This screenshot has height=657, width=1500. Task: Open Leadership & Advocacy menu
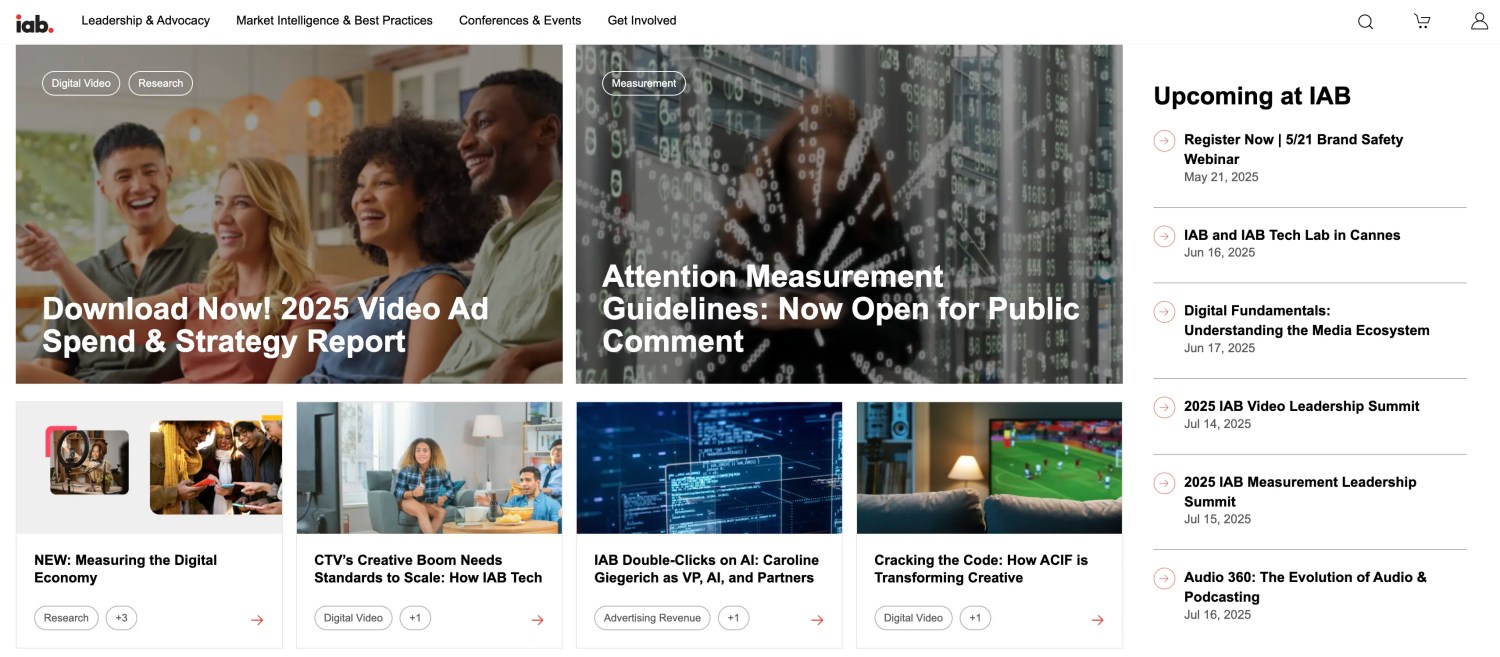pos(145,20)
